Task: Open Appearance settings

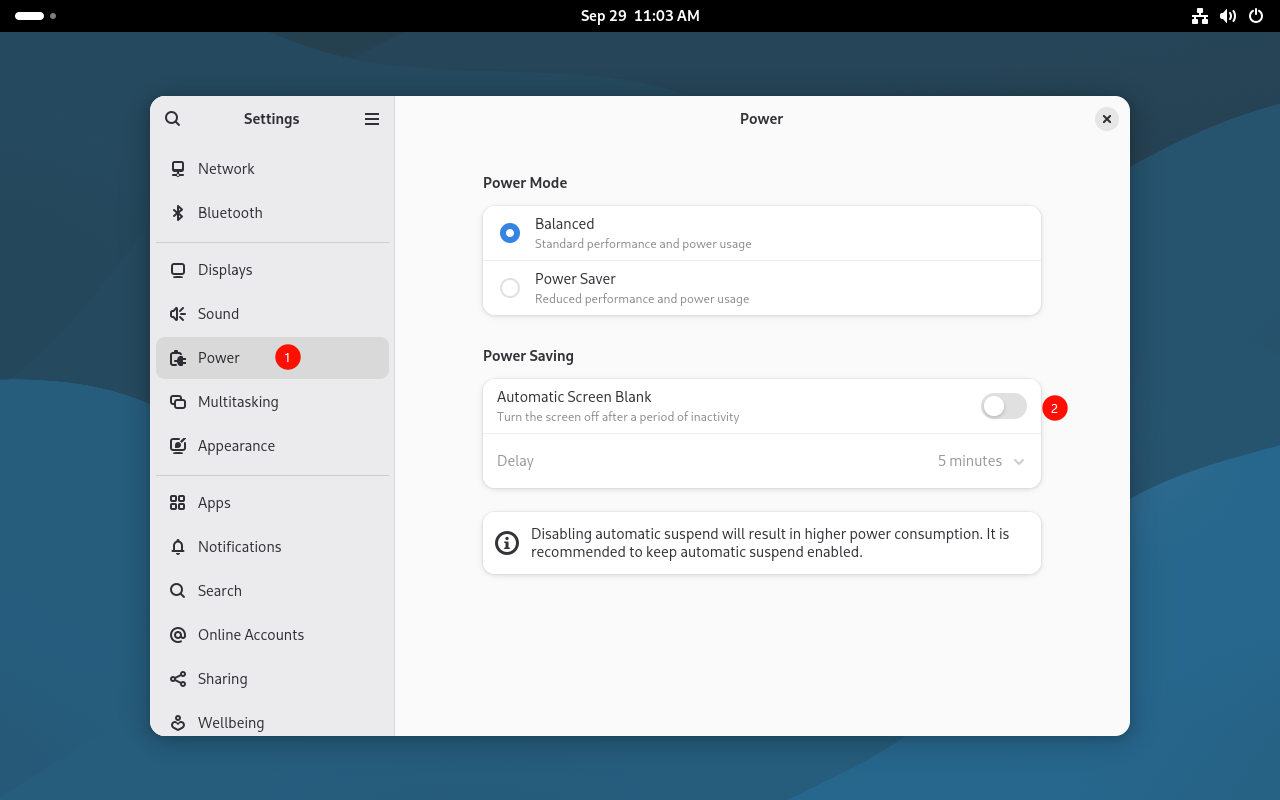Action: (236, 446)
